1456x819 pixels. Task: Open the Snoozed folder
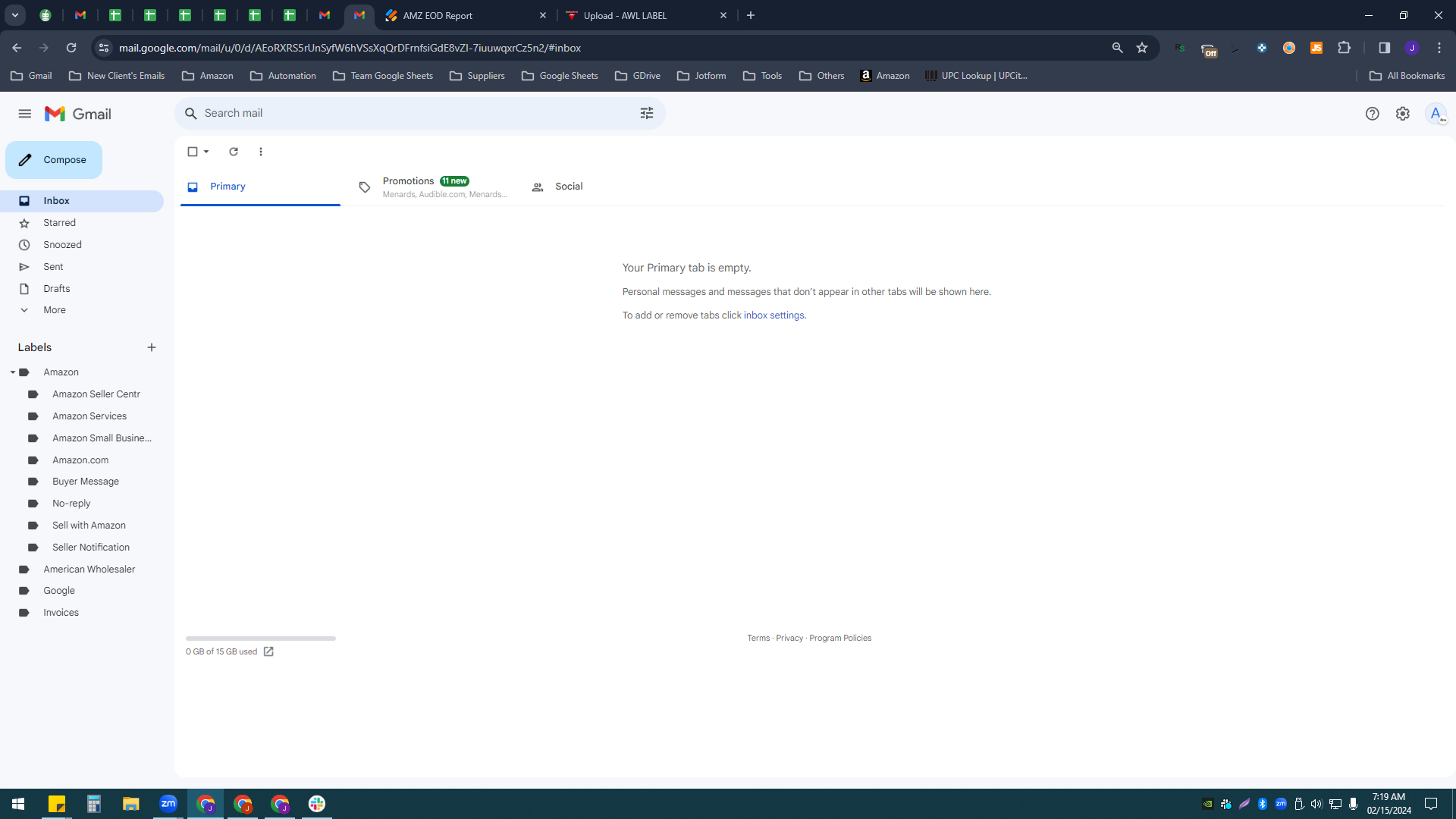coord(82,245)
